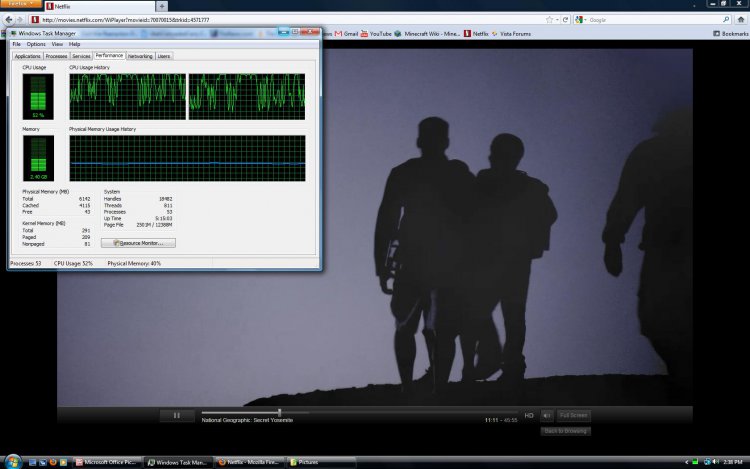Click the Memory usage gauge
The width and height of the screenshot is (750, 469).
pos(38,158)
